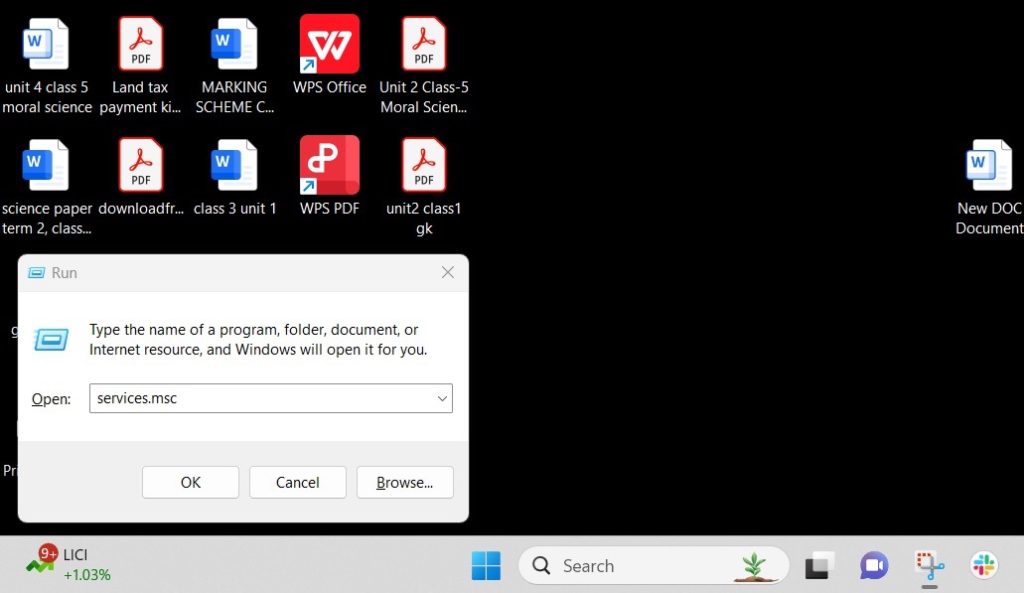The height and width of the screenshot is (593, 1024).
Task: Open the Windows Start menu
Action: coord(487,566)
